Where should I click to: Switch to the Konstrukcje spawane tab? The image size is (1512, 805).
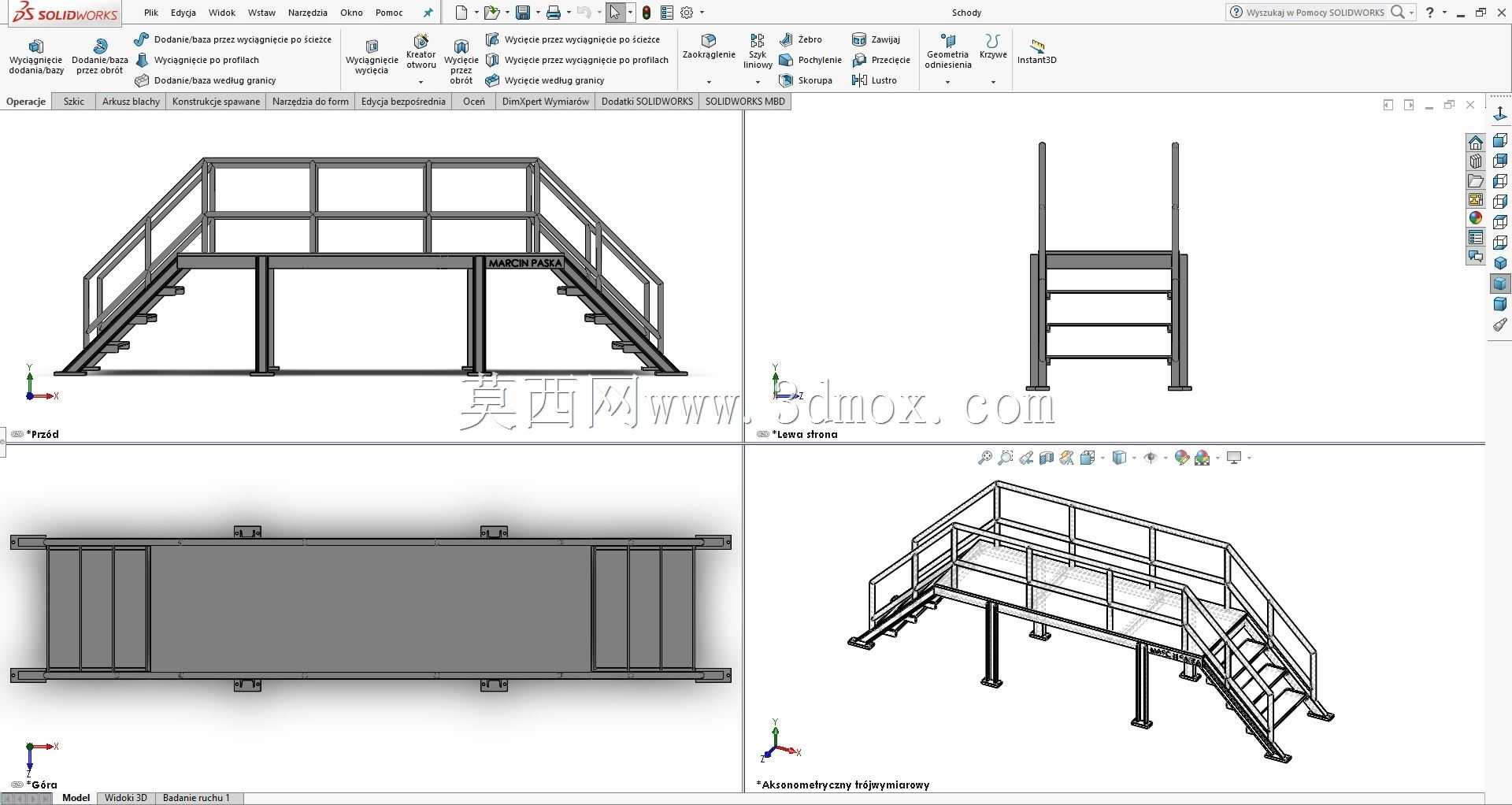tap(216, 102)
